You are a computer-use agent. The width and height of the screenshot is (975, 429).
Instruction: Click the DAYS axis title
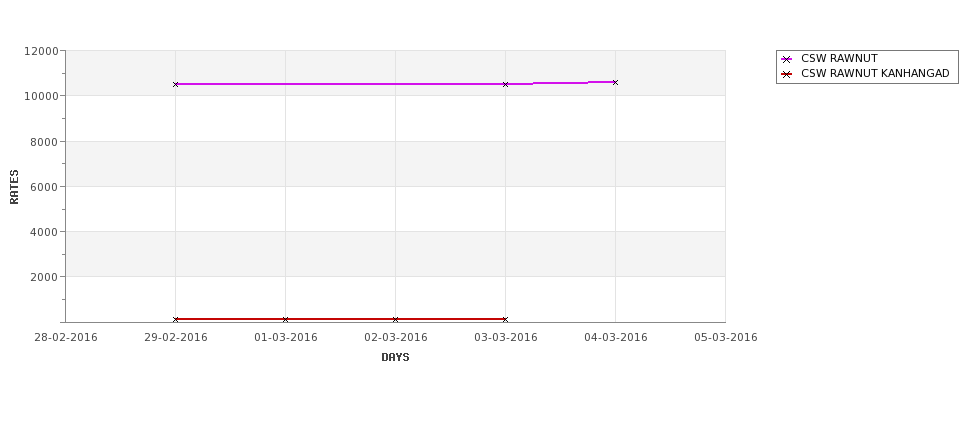[x=395, y=357]
